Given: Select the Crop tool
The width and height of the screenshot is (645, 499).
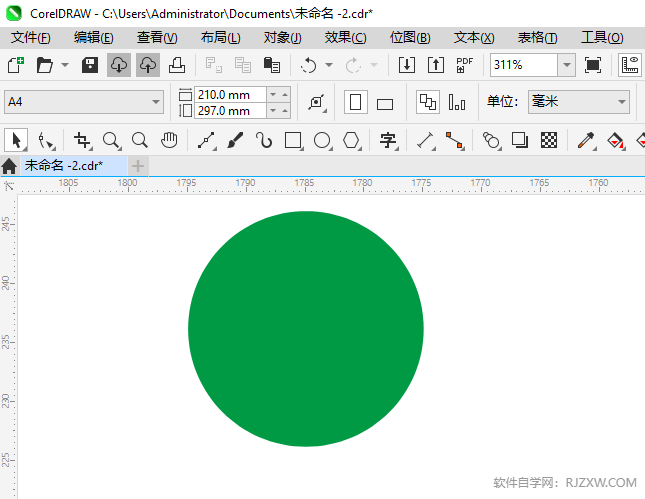Looking at the screenshot, I should tap(82, 140).
